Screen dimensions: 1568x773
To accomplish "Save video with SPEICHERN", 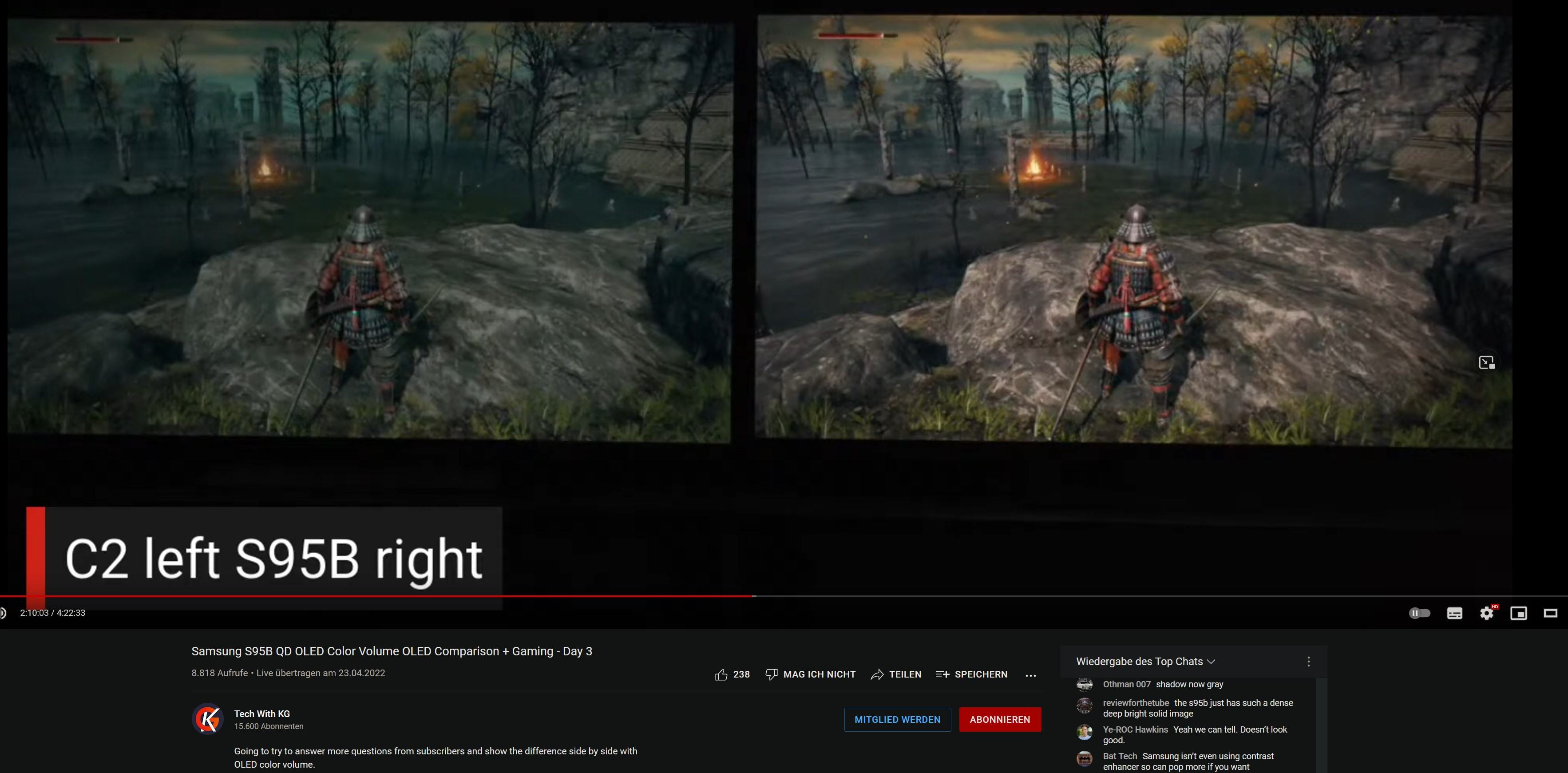I will [971, 674].
